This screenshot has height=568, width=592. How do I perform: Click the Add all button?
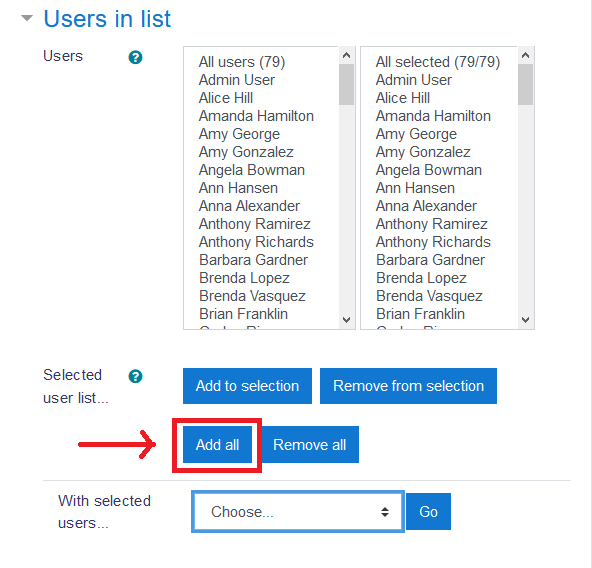[x=217, y=445]
